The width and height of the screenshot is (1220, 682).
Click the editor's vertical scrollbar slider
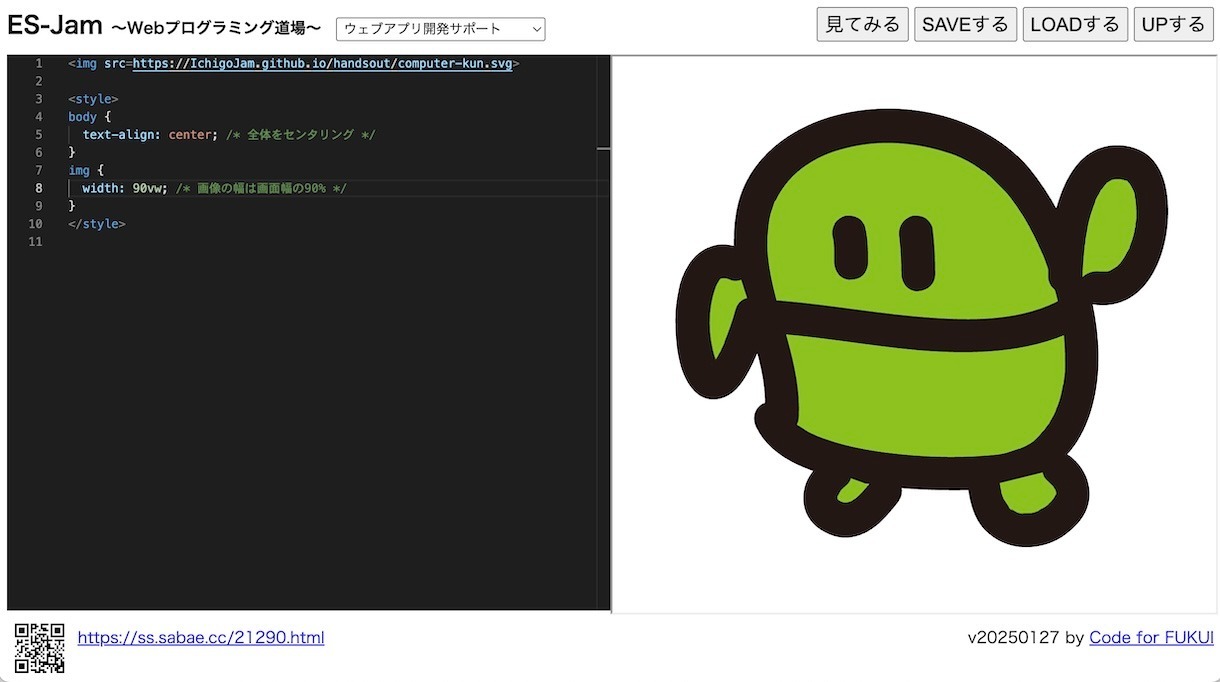(603, 148)
